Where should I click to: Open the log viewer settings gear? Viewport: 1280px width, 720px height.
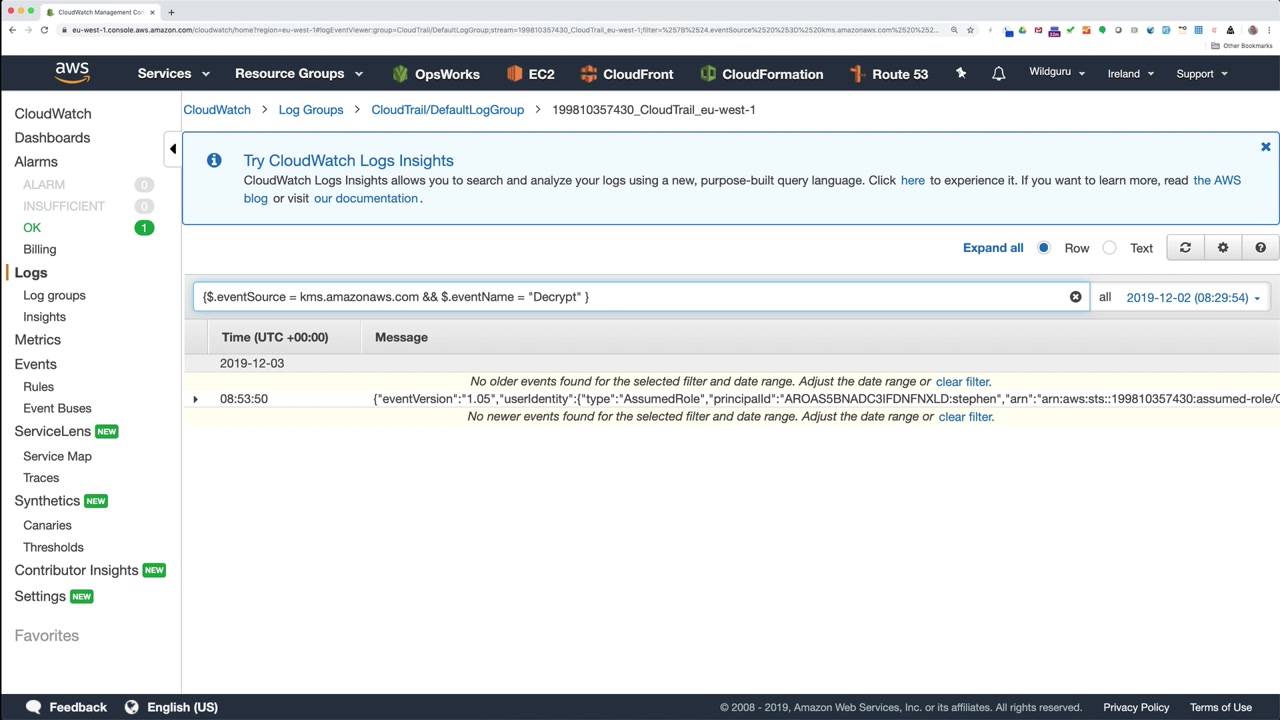click(x=1223, y=248)
